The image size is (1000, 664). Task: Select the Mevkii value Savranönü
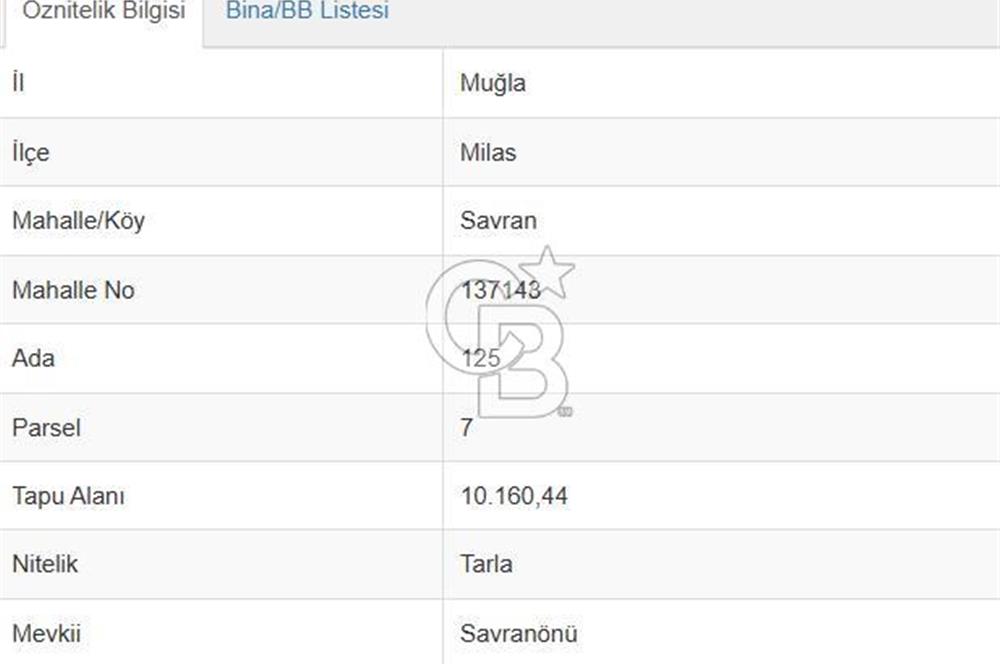[x=518, y=632]
